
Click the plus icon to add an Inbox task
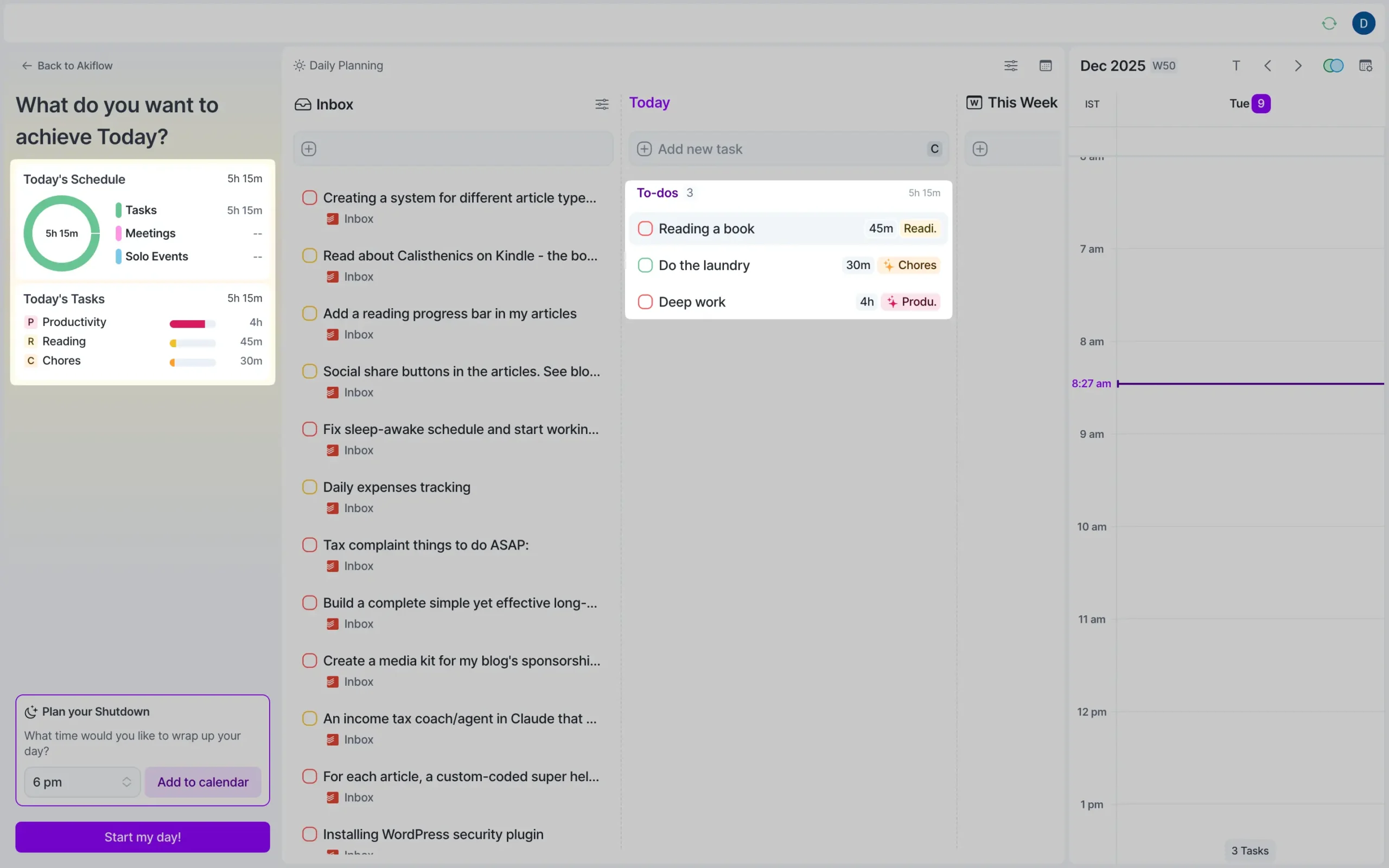click(309, 149)
